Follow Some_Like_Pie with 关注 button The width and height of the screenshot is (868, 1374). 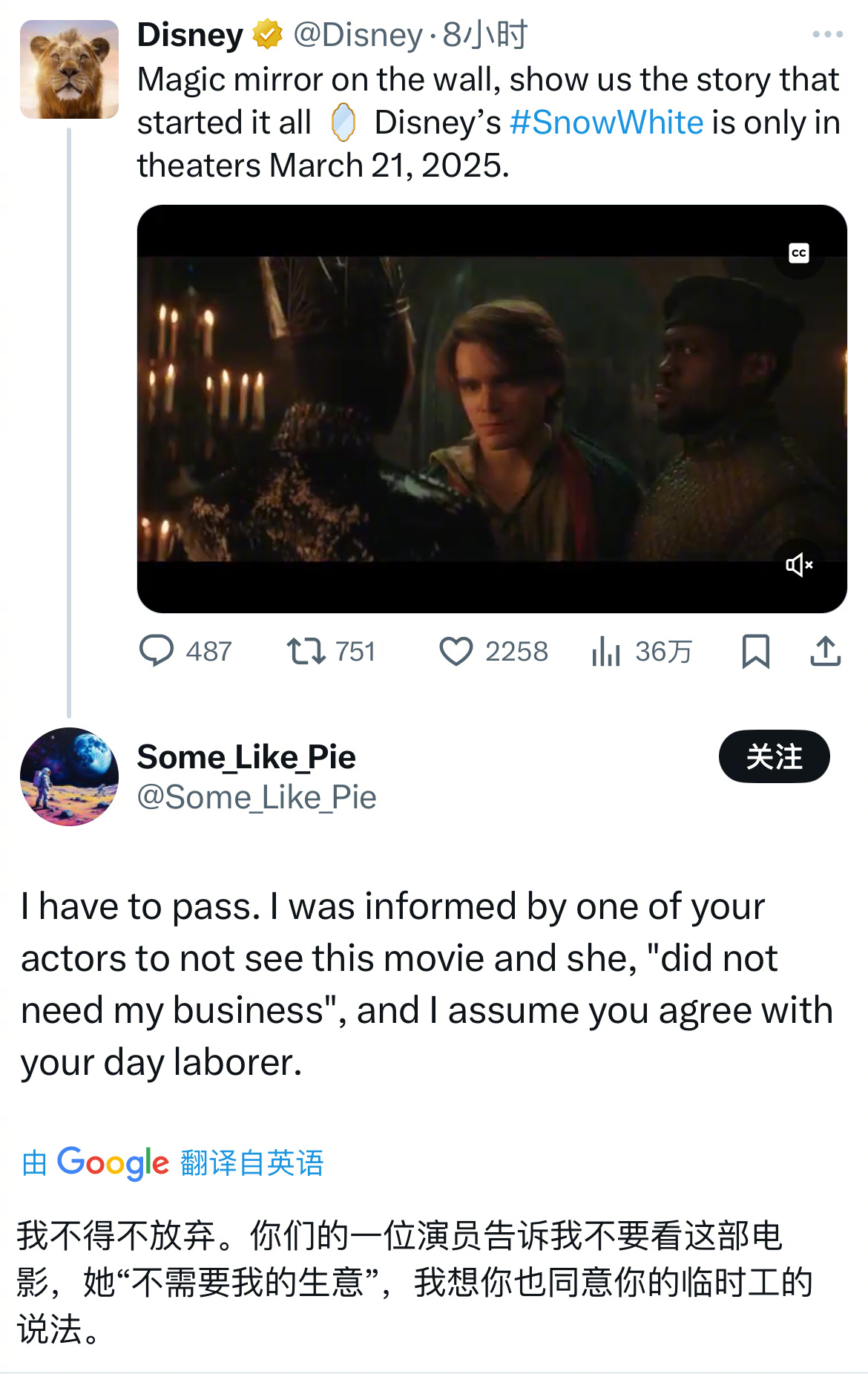click(774, 756)
